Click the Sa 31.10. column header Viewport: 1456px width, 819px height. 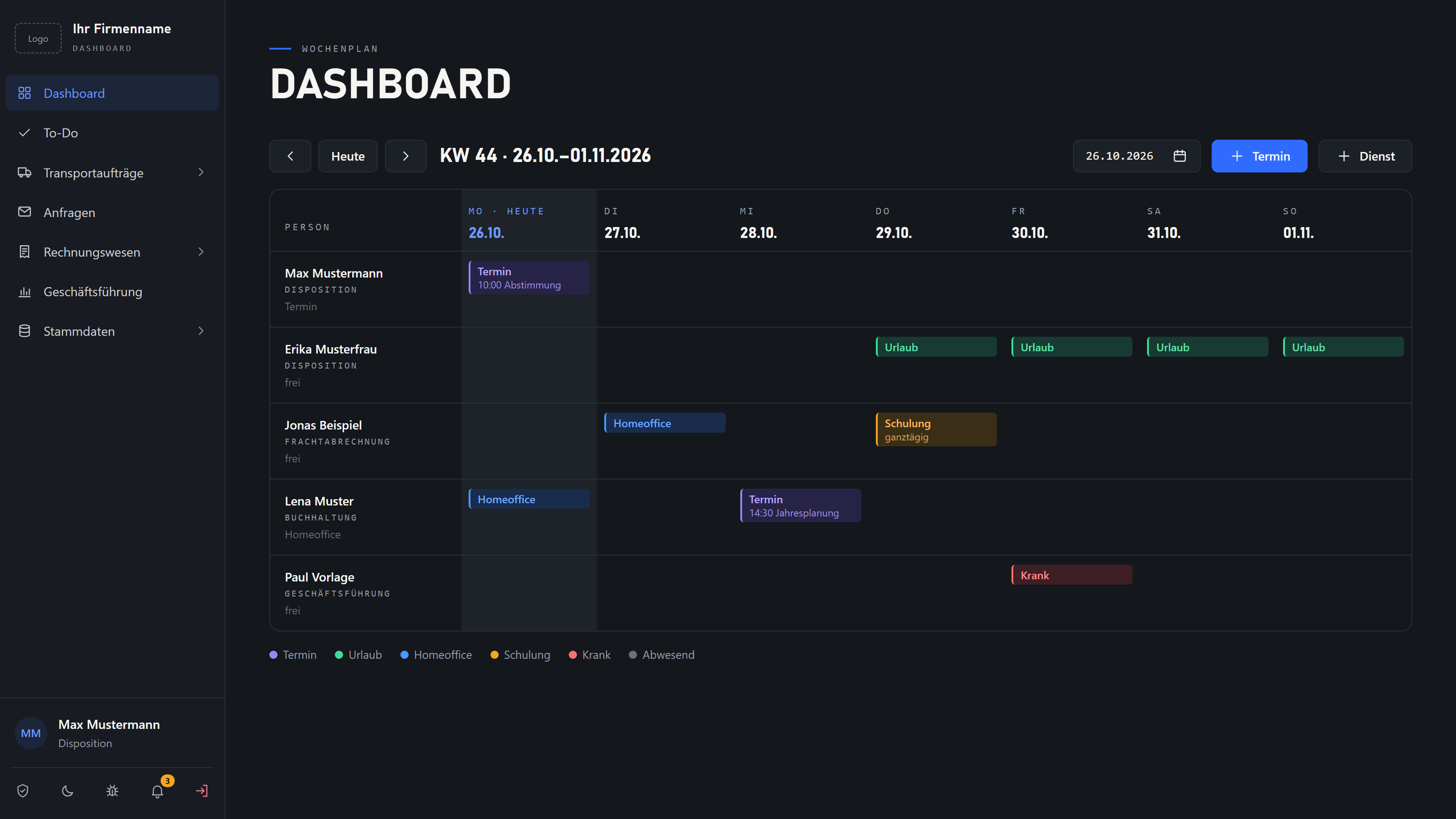coord(1207,221)
